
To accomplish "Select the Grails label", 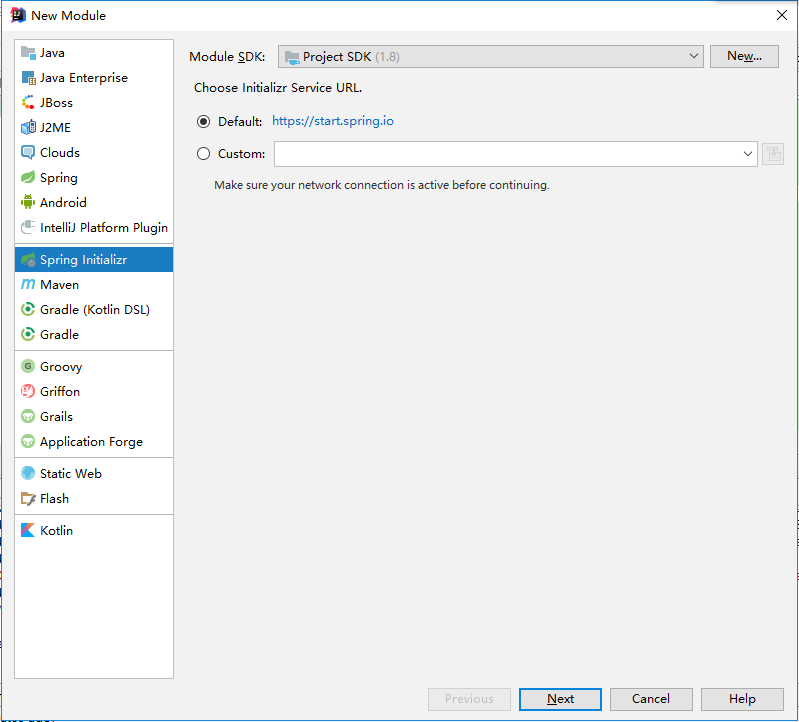I will [57, 416].
